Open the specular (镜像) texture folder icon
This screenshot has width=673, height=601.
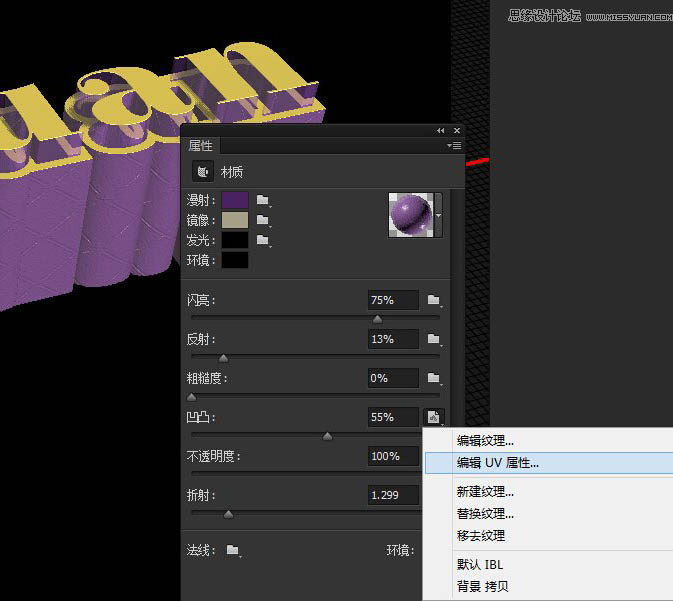tap(263, 220)
